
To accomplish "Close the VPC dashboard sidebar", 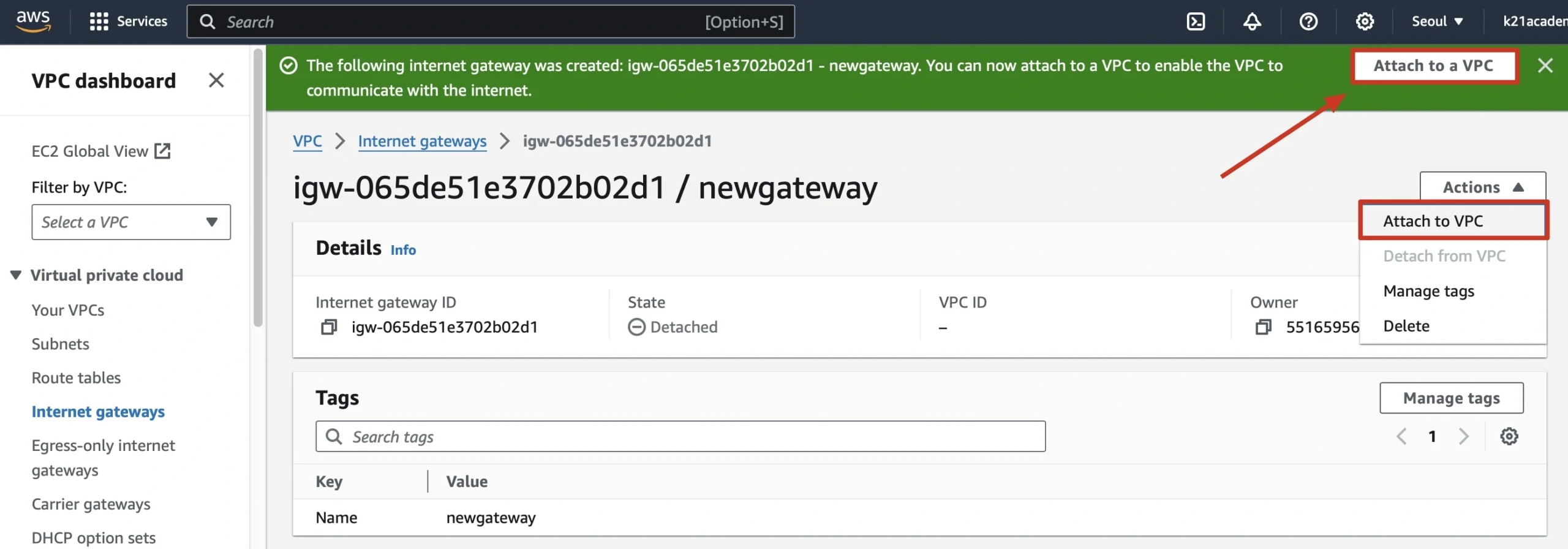I will (x=216, y=80).
